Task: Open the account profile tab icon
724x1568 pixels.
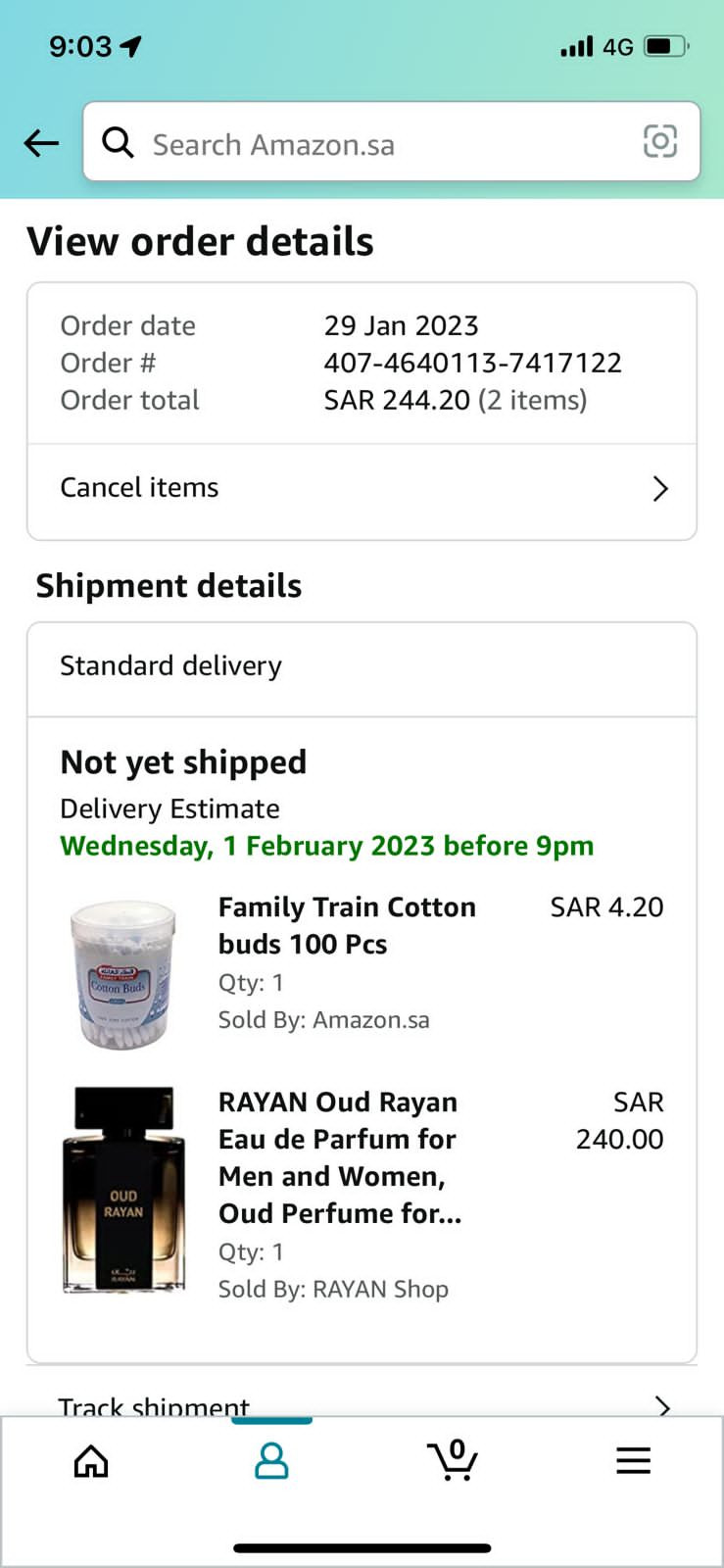Action: point(271,1460)
